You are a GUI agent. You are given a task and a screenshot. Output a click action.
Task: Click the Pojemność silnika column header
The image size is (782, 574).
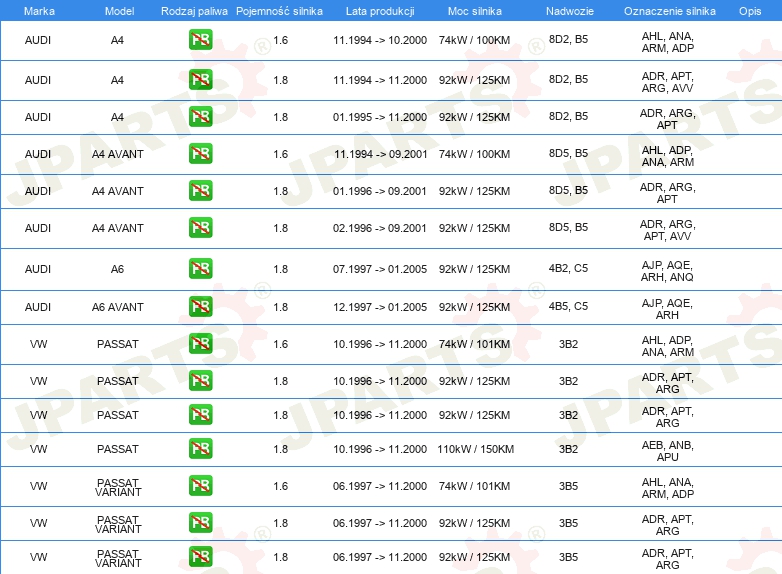[x=279, y=11]
